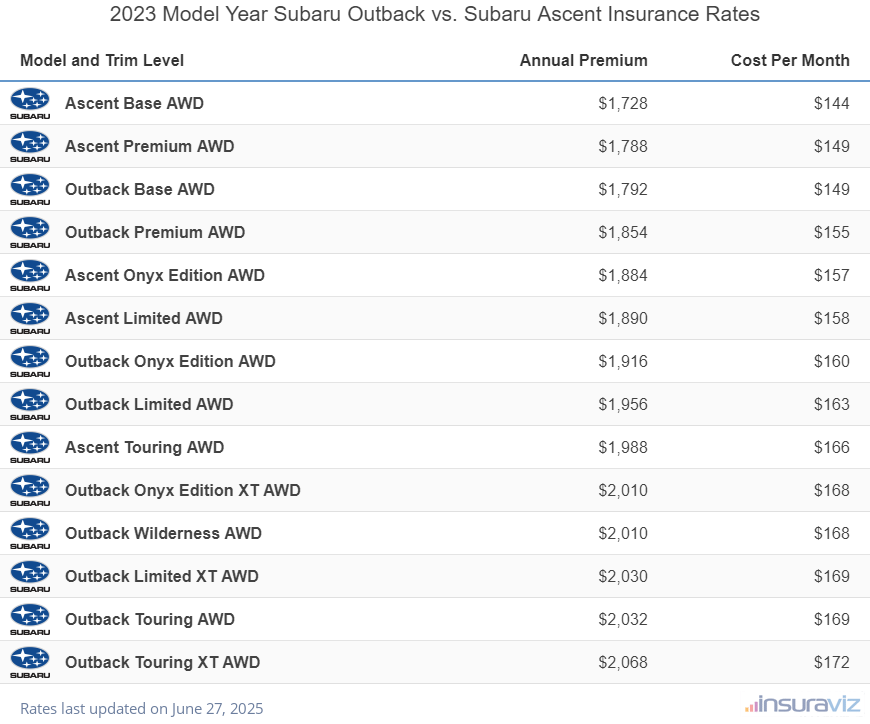
Task: Click the $1,788 annual premium value
Action: (x=623, y=146)
